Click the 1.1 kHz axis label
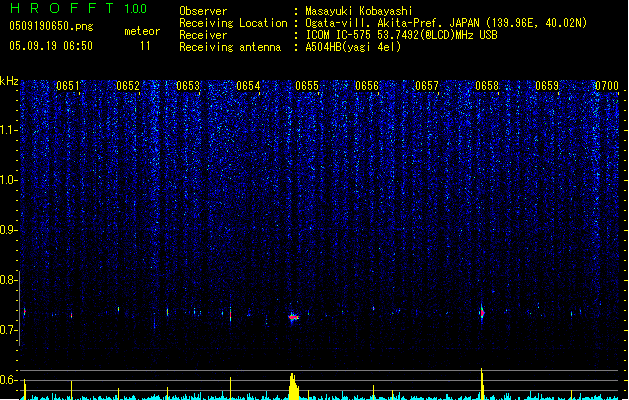This screenshot has width=629, height=400. tap(9, 130)
